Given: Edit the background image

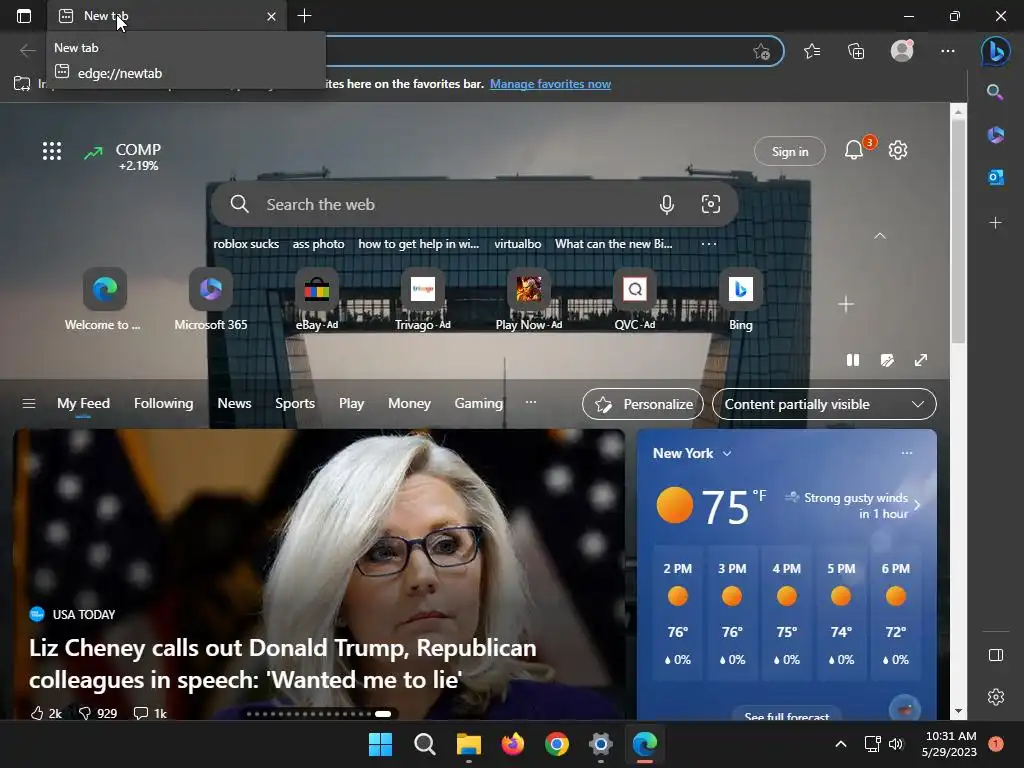Looking at the screenshot, I should 887,360.
